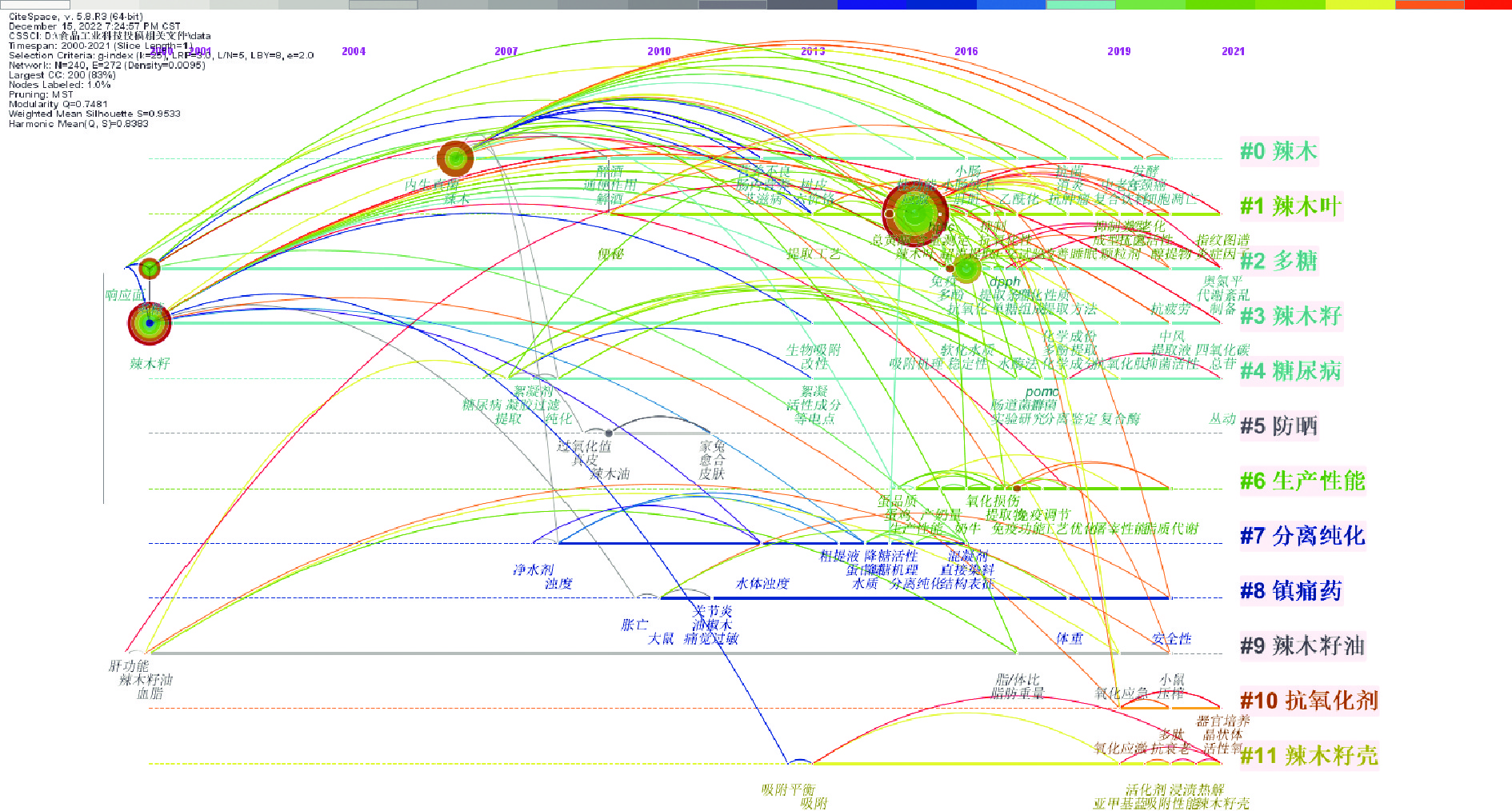Viewport: 1512px width, 811px height.
Task: Select the gray node on the #5 防晒 timeline
Action: pos(609,433)
